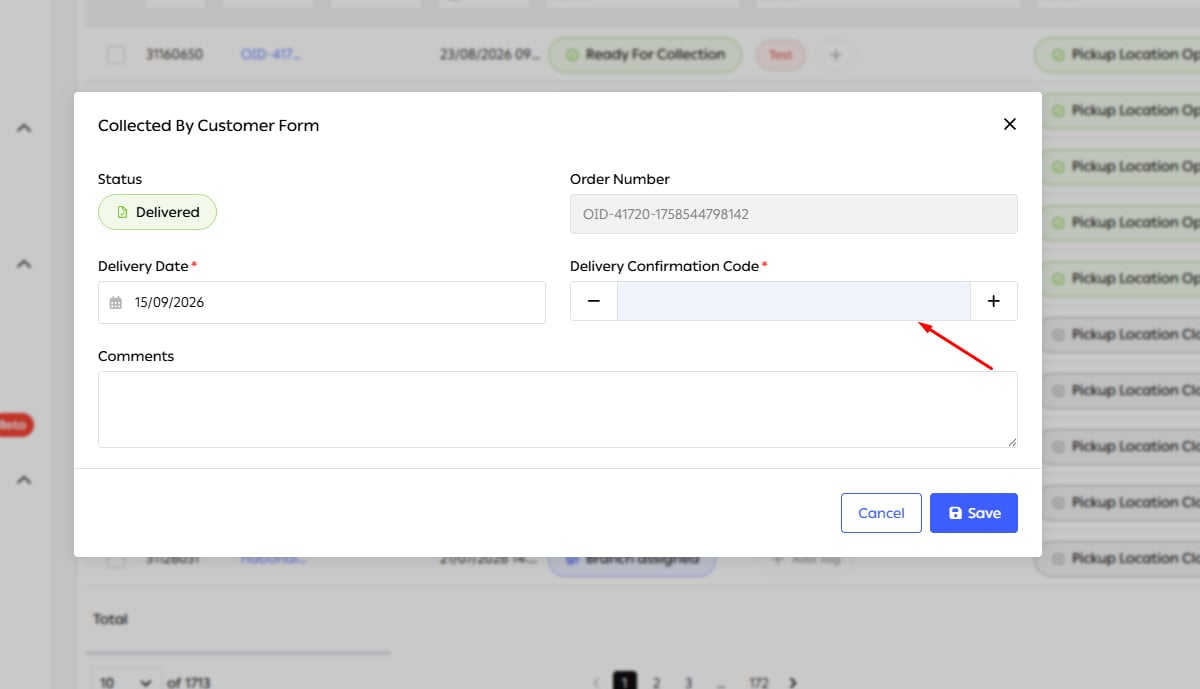
Task: Go to the previous page with the arrow
Action: [595, 682]
